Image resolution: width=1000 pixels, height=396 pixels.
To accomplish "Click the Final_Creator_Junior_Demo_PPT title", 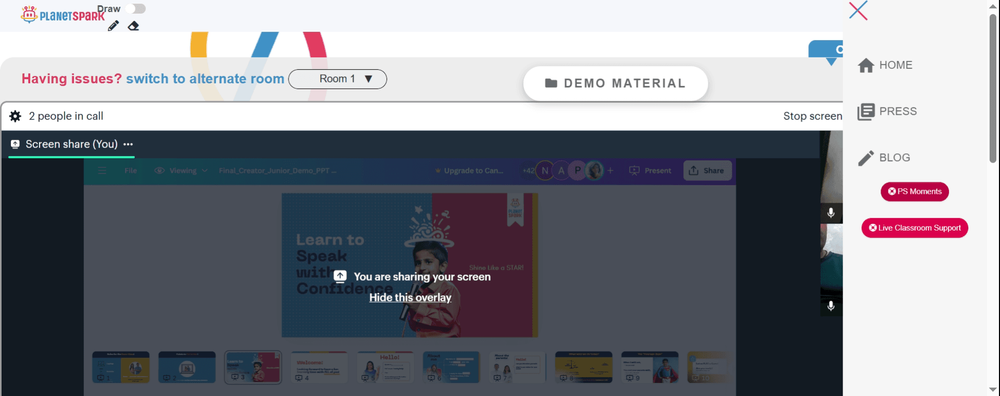I will [277, 170].
